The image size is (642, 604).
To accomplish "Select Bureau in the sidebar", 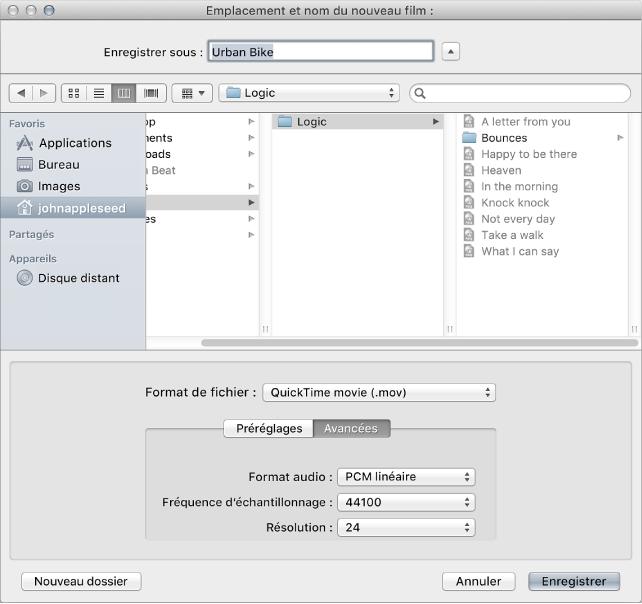I will [x=73, y=165].
